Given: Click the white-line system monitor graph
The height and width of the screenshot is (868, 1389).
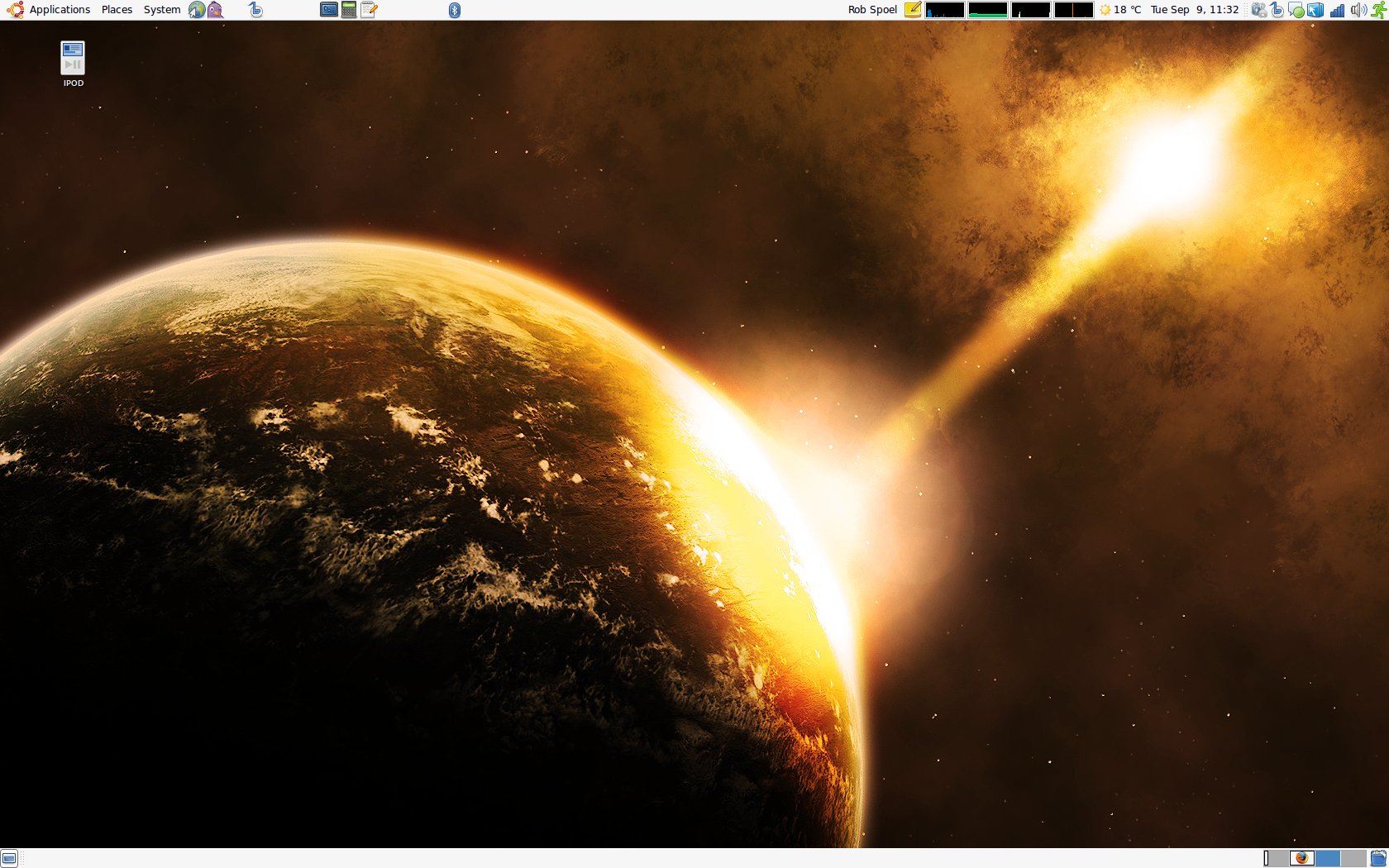Looking at the screenshot, I should pos(1031,10).
